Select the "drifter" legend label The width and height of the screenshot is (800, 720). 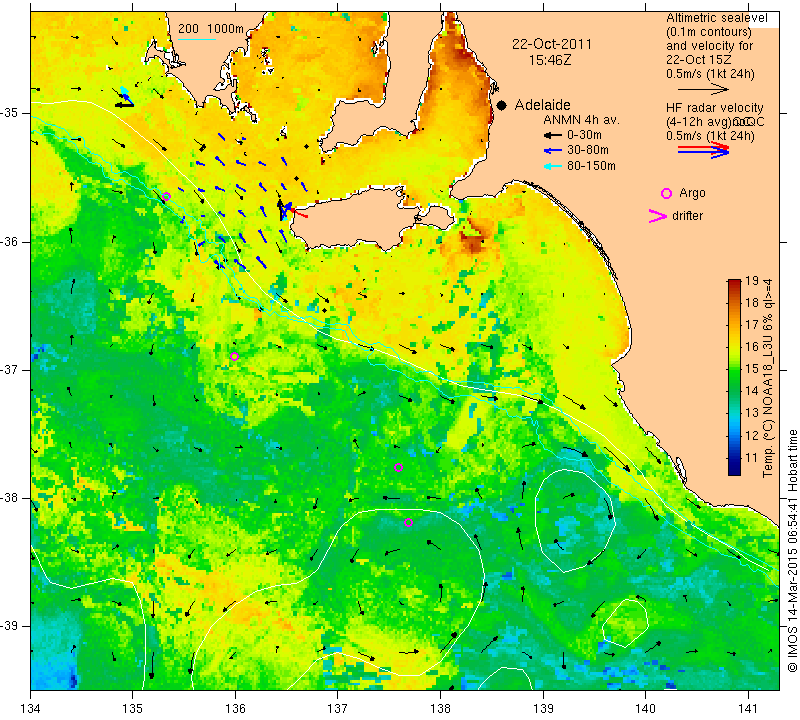687,216
